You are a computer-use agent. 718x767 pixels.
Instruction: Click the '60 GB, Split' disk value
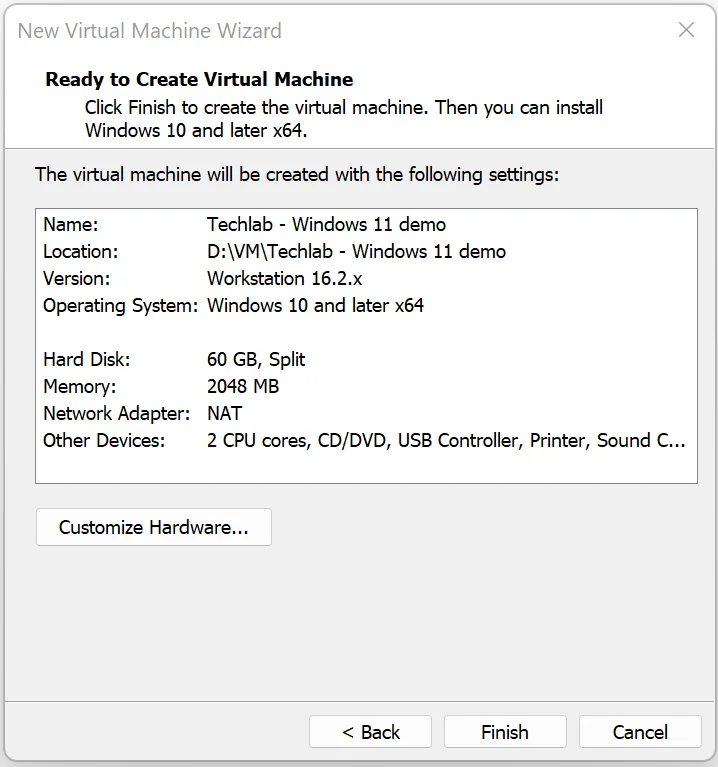[x=256, y=359]
